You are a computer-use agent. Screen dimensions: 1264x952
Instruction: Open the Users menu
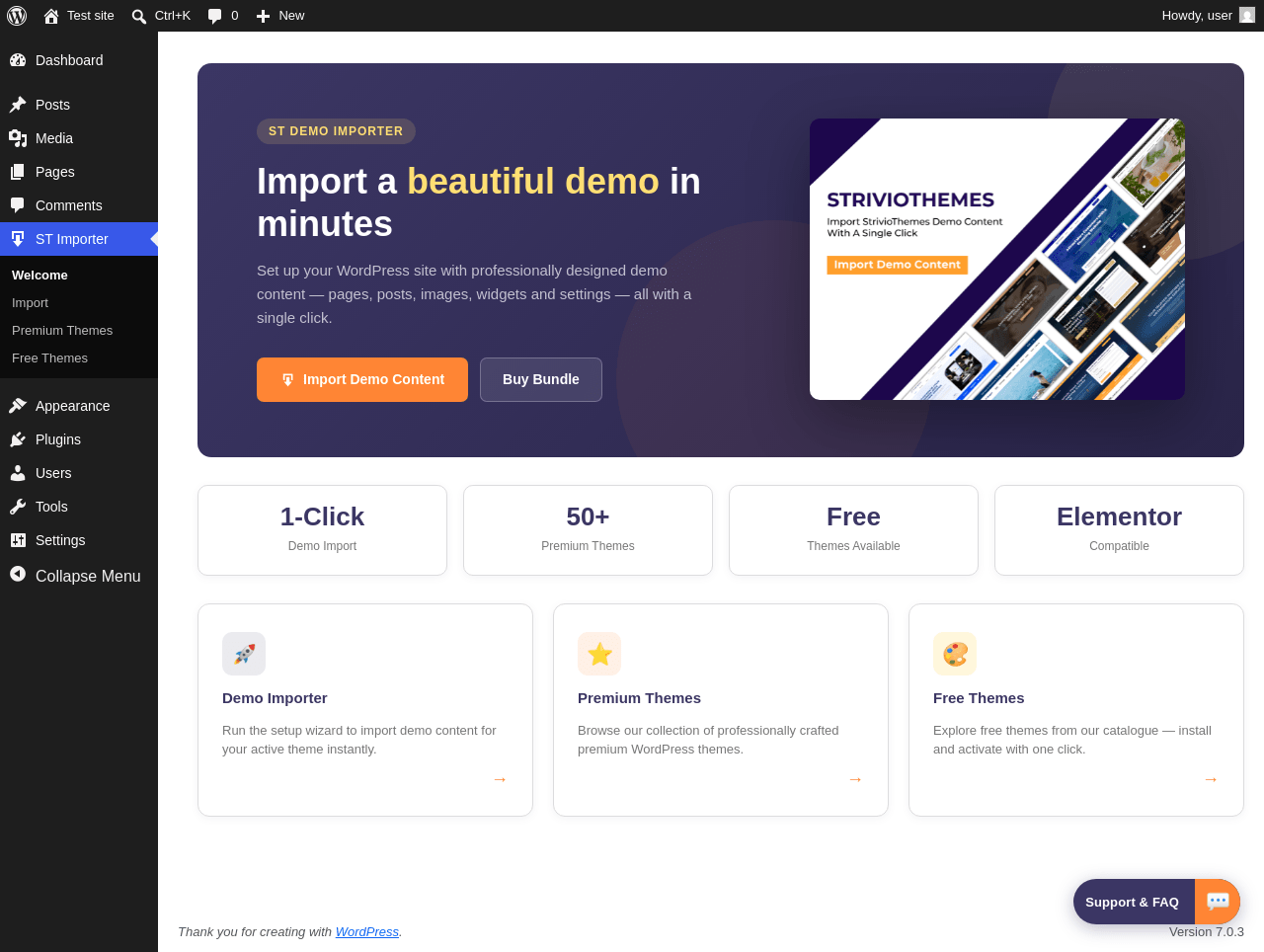tap(79, 473)
